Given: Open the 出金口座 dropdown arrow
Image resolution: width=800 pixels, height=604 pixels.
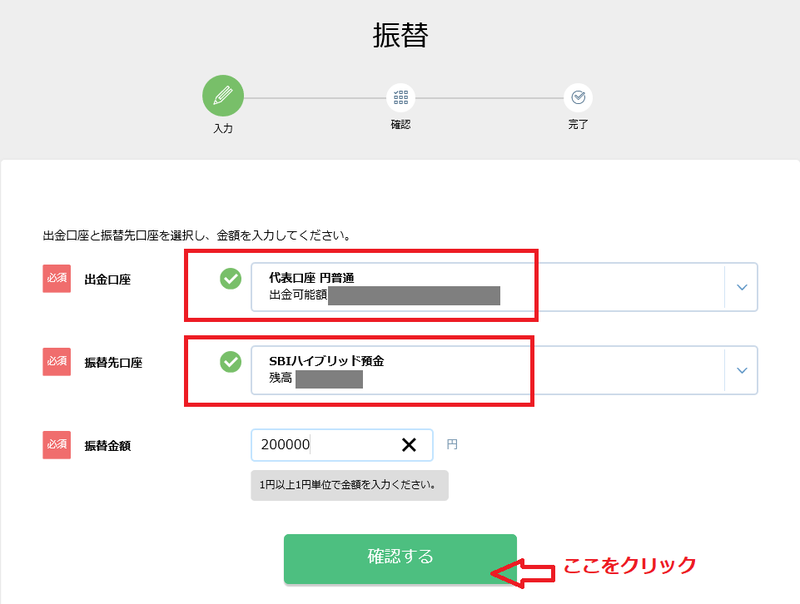Looking at the screenshot, I should point(742,287).
